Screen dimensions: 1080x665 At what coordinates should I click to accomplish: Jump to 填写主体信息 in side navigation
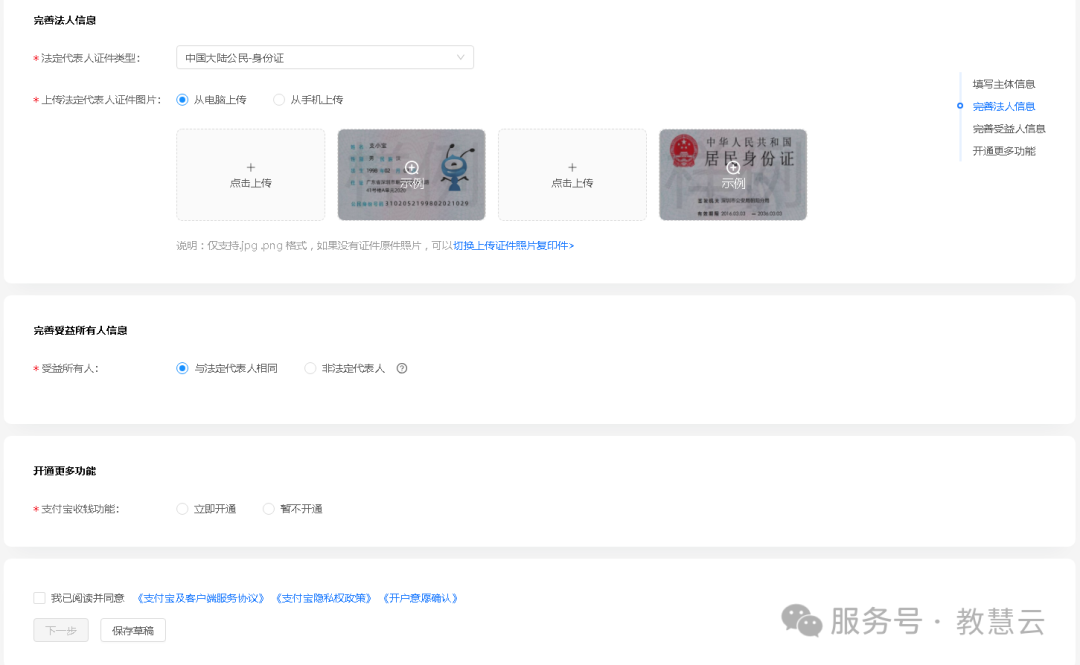[1003, 84]
